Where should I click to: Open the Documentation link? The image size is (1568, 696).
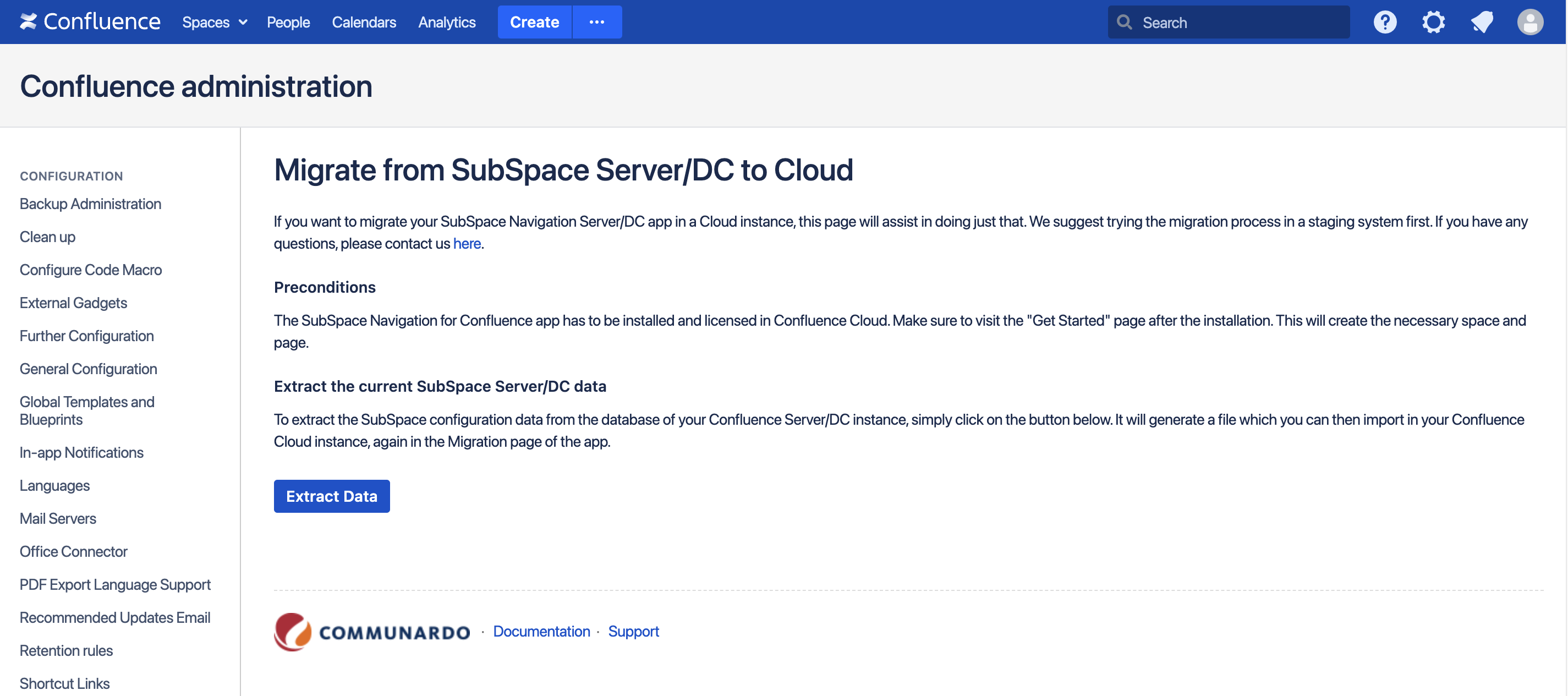(x=541, y=632)
